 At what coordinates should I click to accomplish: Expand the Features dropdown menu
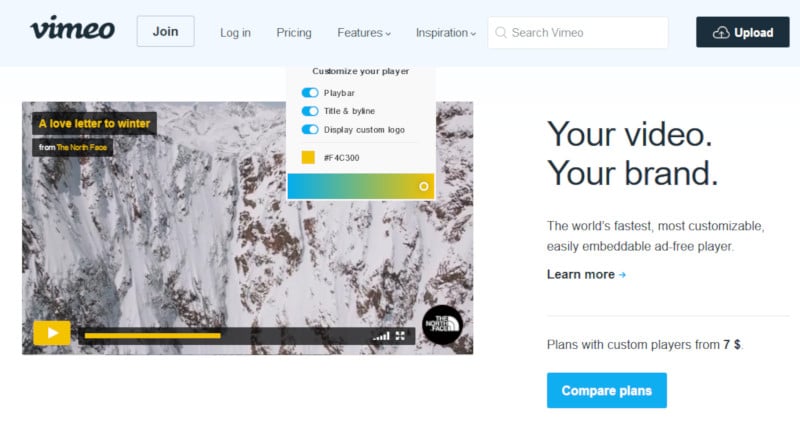click(364, 33)
